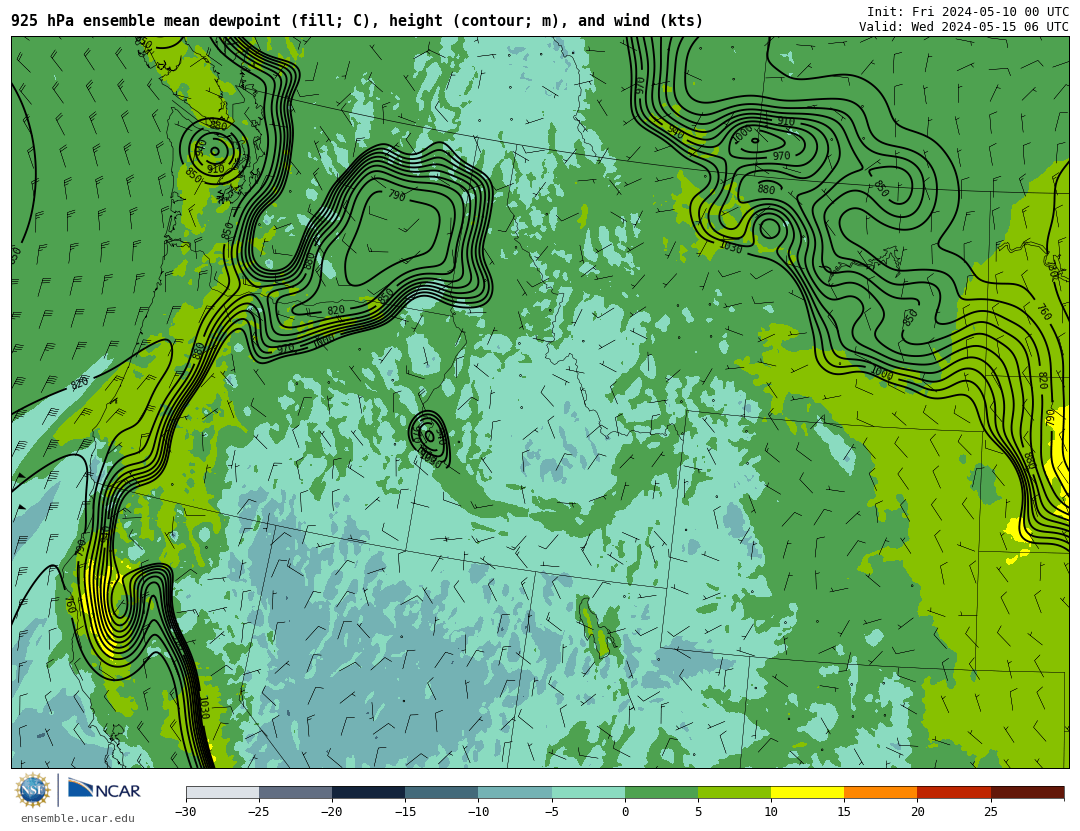Click the ensemble.ucar.edu text
1080x831 pixels.
(78, 819)
